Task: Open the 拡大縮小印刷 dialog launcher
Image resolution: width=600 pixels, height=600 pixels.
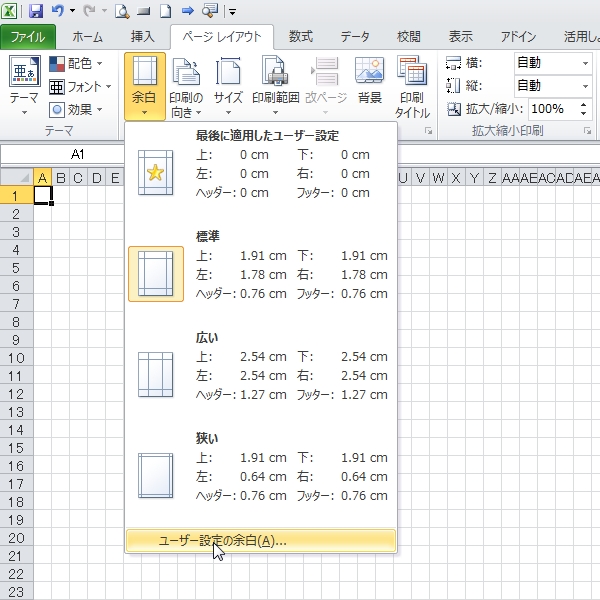Action: click(587, 131)
